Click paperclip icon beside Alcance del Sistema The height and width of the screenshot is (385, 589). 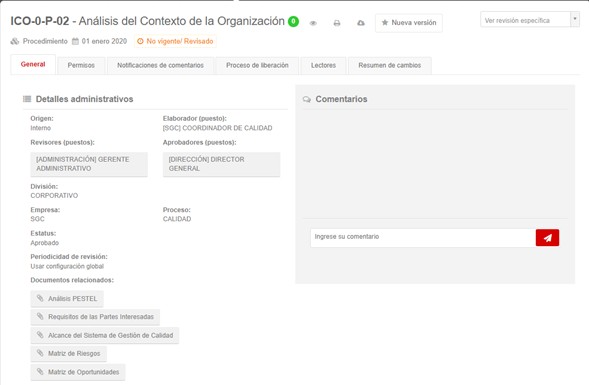tap(40, 335)
